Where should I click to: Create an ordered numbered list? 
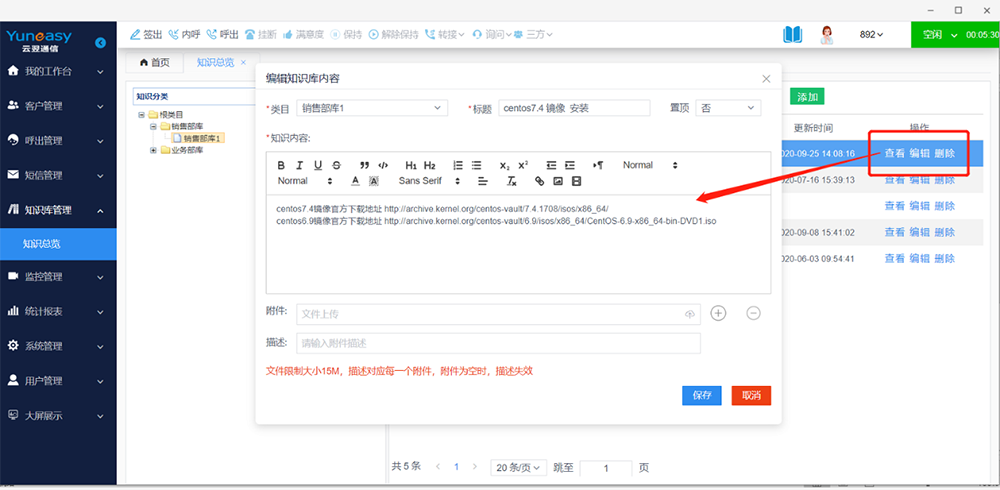coord(458,165)
